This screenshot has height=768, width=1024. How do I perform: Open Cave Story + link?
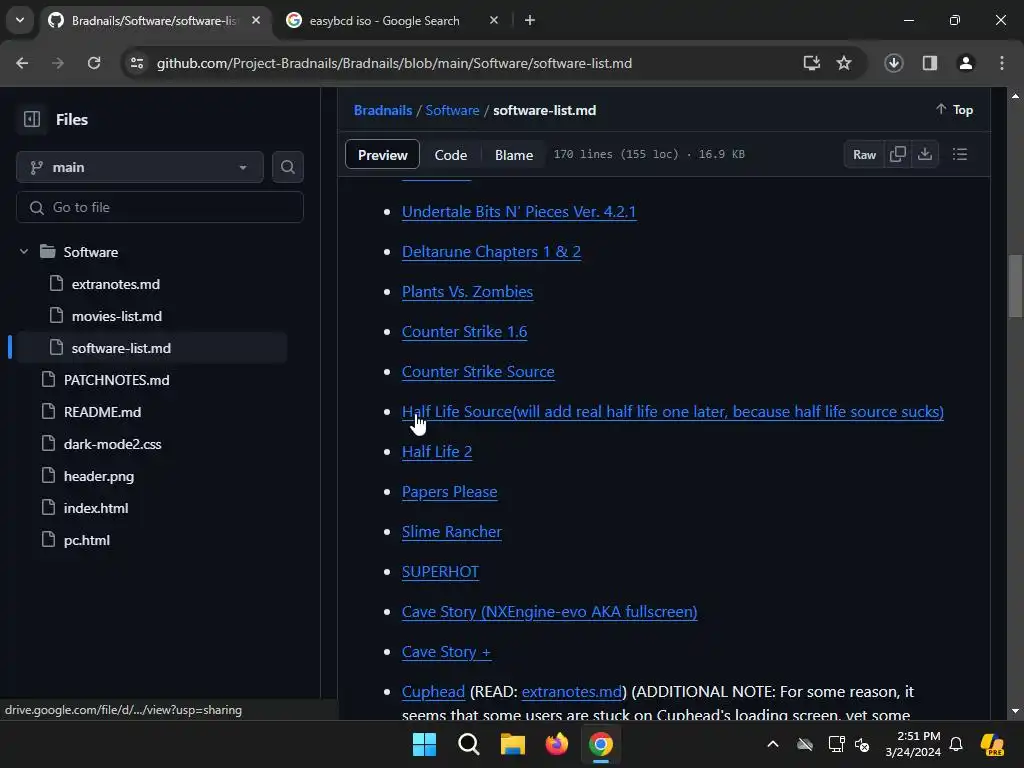[x=446, y=652]
